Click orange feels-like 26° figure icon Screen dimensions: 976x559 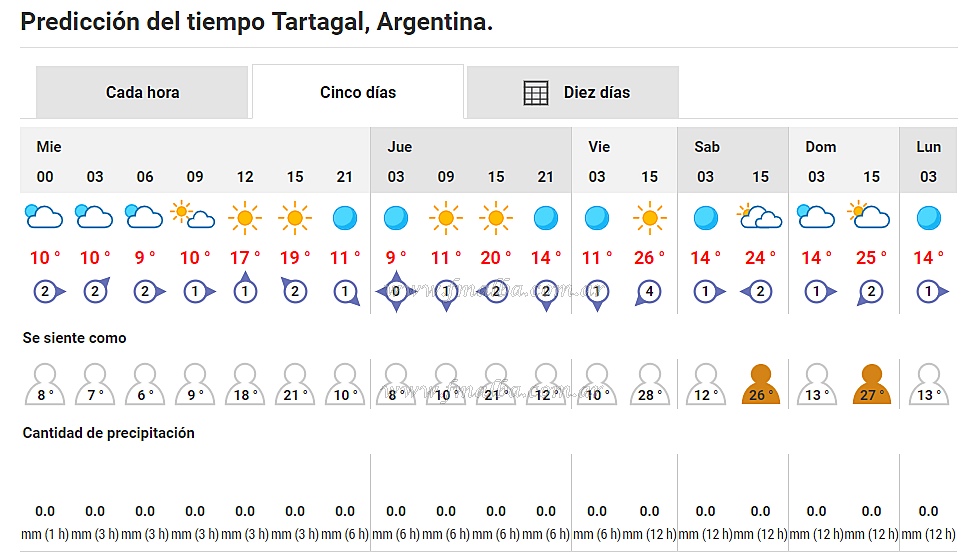[x=761, y=385]
